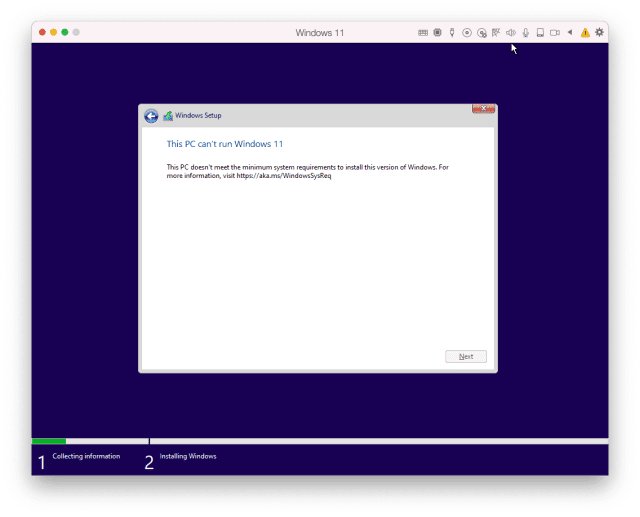This screenshot has width=640, height=517.
Task: Click the Windows Setup icon in dialog title
Action: click(x=168, y=116)
